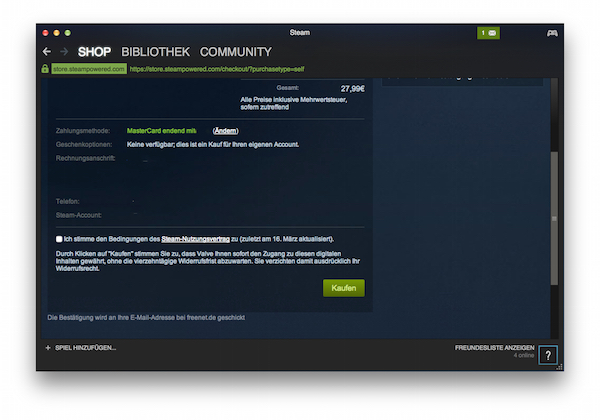Switch to the BIBLIOTHEK tab
This screenshot has width=600, height=420.
tap(155, 52)
